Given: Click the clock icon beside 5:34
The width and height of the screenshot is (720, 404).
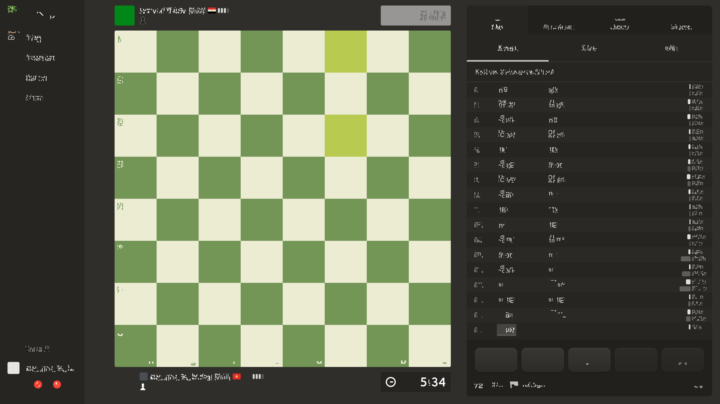Looking at the screenshot, I should click(x=391, y=382).
